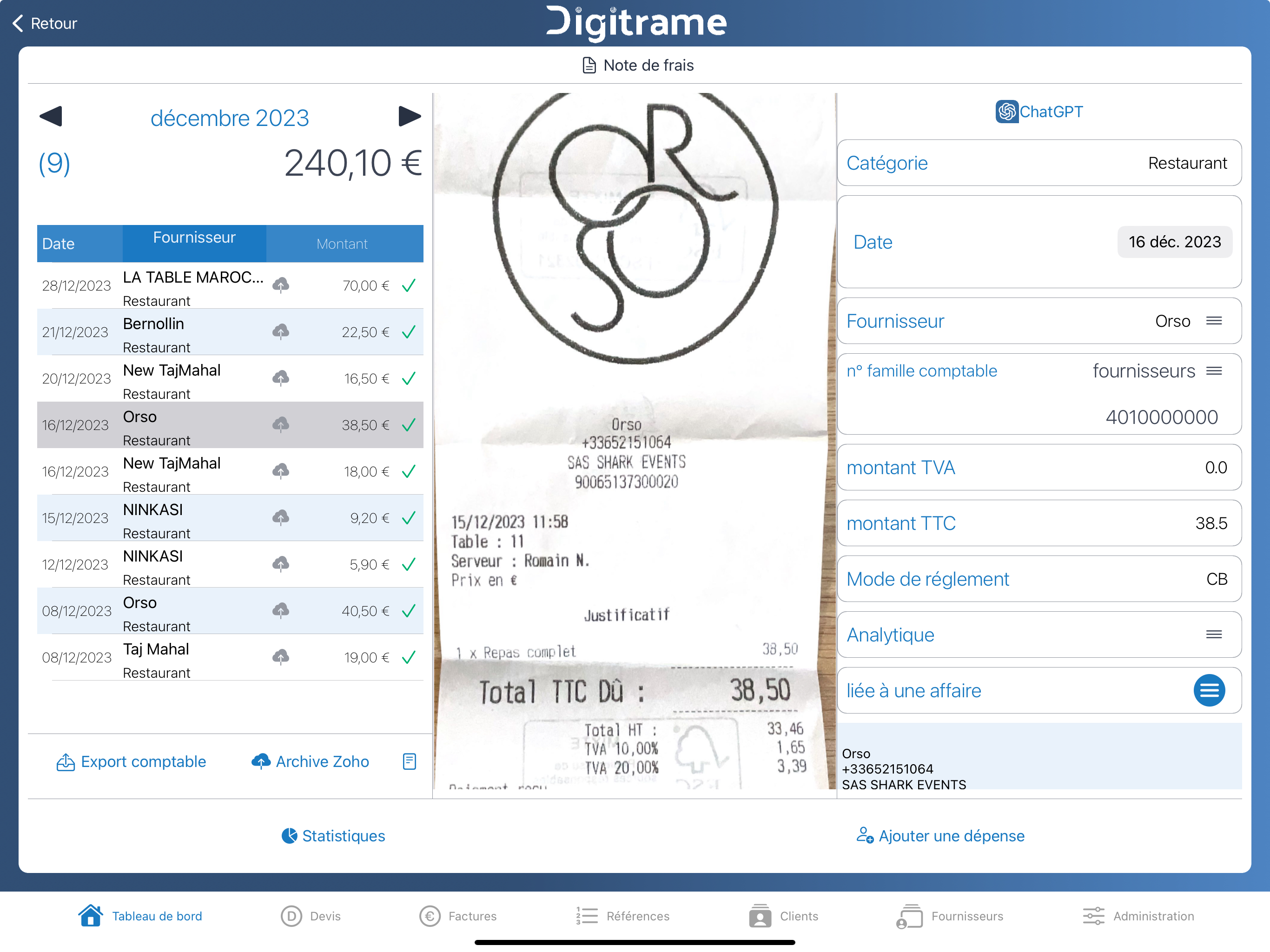The width and height of the screenshot is (1270, 952).
Task: Toggle checkmark on Orso 38,50 € row
Action: point(409,425)
